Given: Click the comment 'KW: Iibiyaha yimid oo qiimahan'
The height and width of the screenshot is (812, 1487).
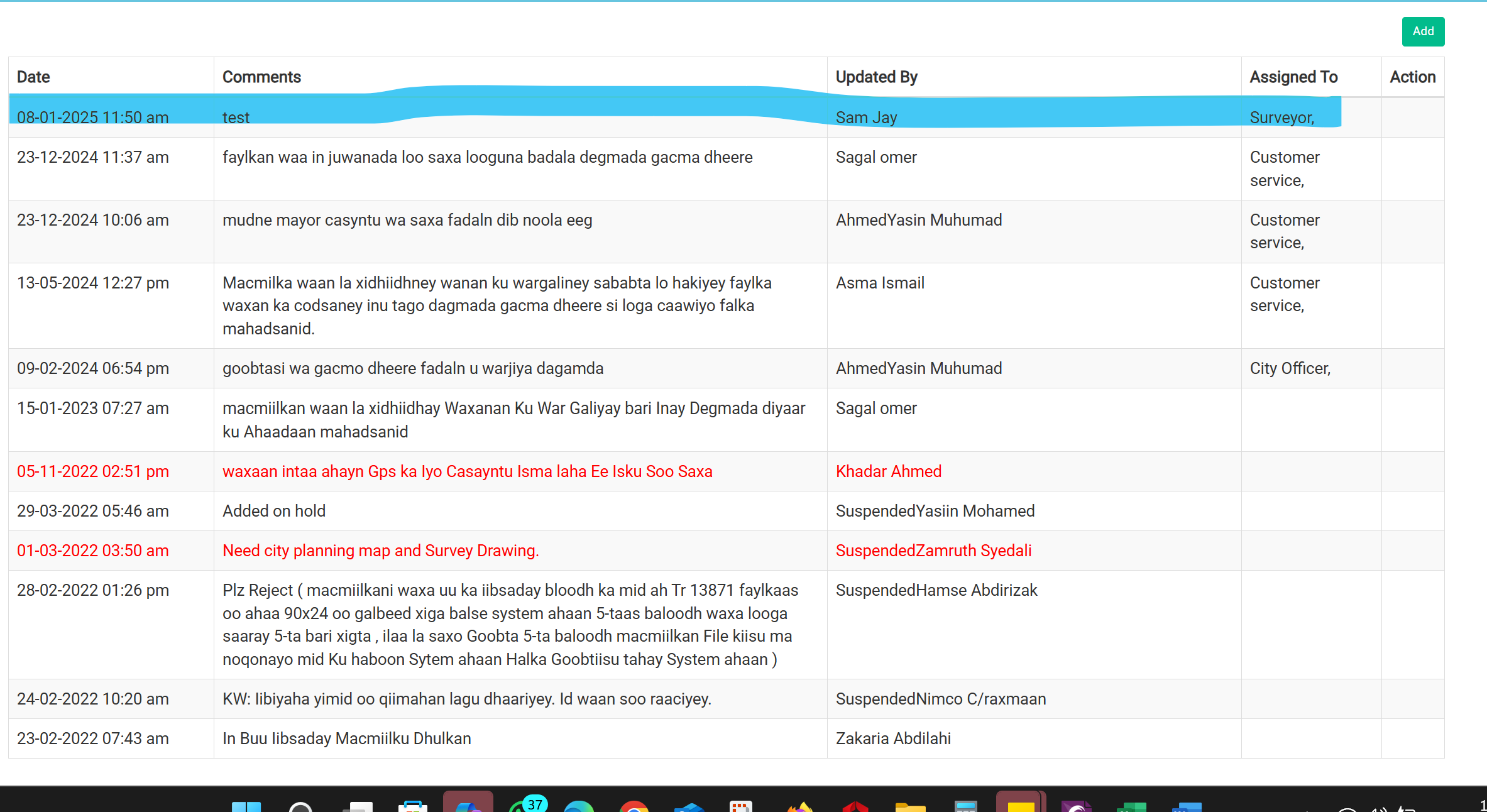Looking at the screenshot, I should click(x=466, y=699).
